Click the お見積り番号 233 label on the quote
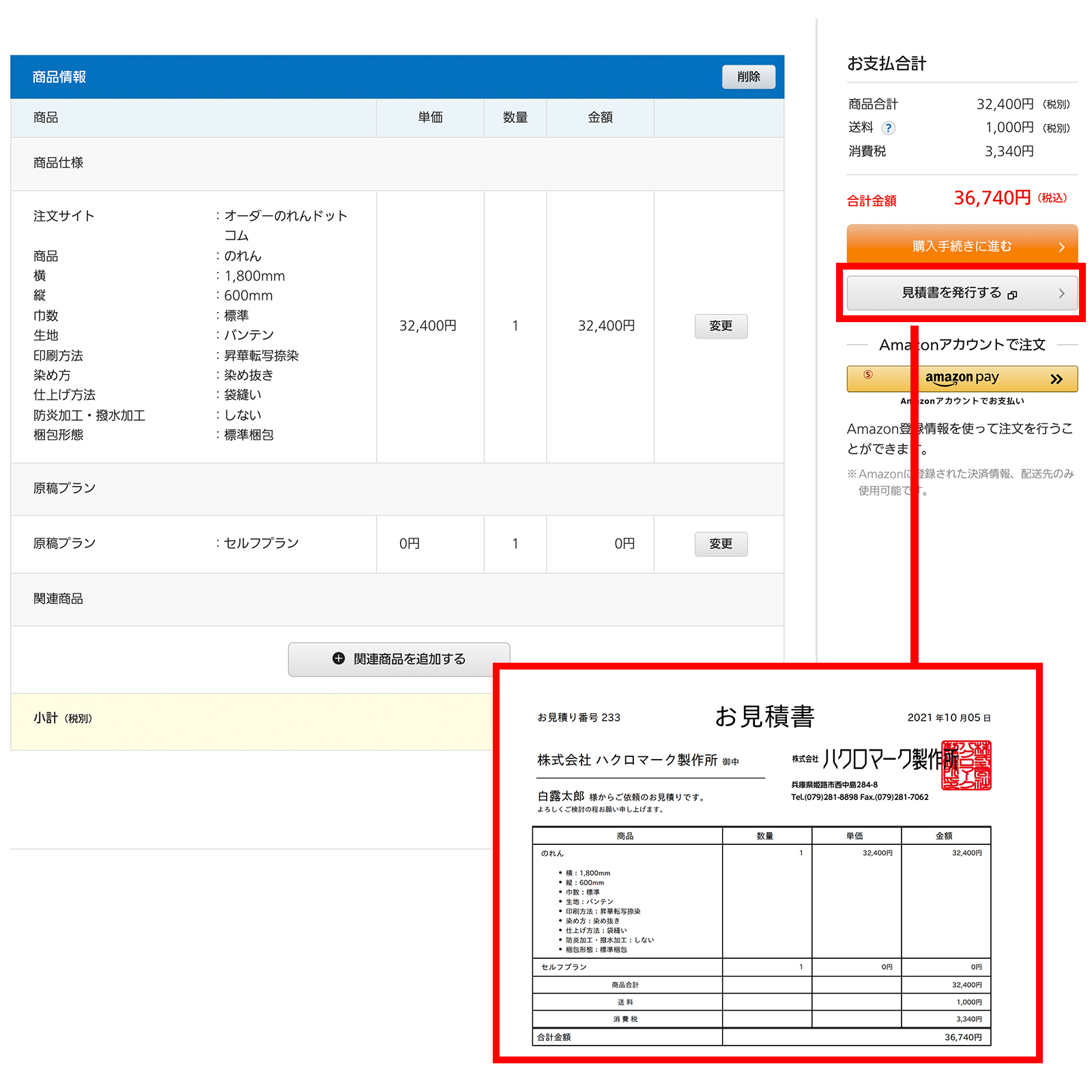 click(578, 717)
